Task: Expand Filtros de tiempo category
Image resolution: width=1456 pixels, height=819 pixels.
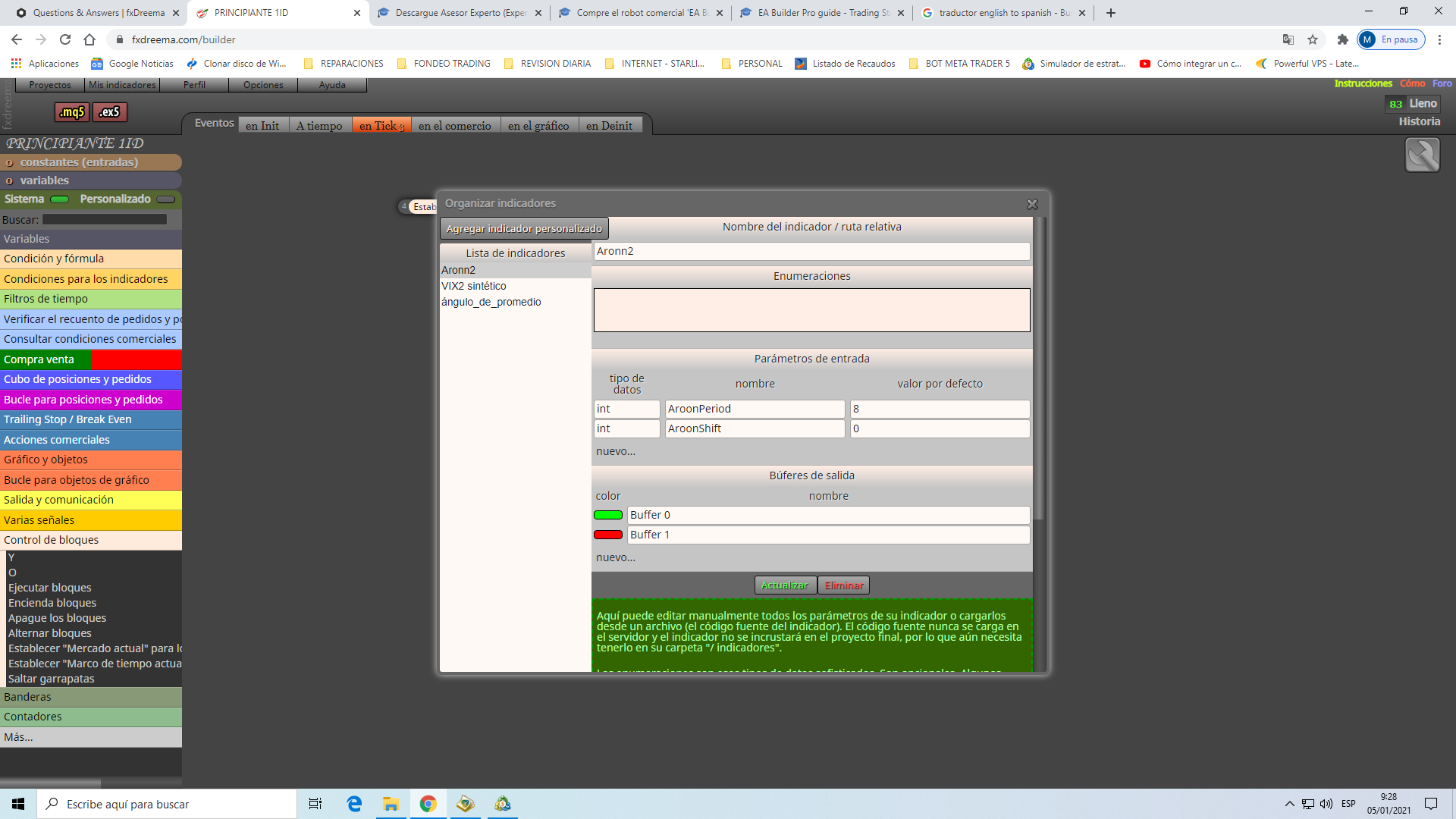Action: (91, 299)
